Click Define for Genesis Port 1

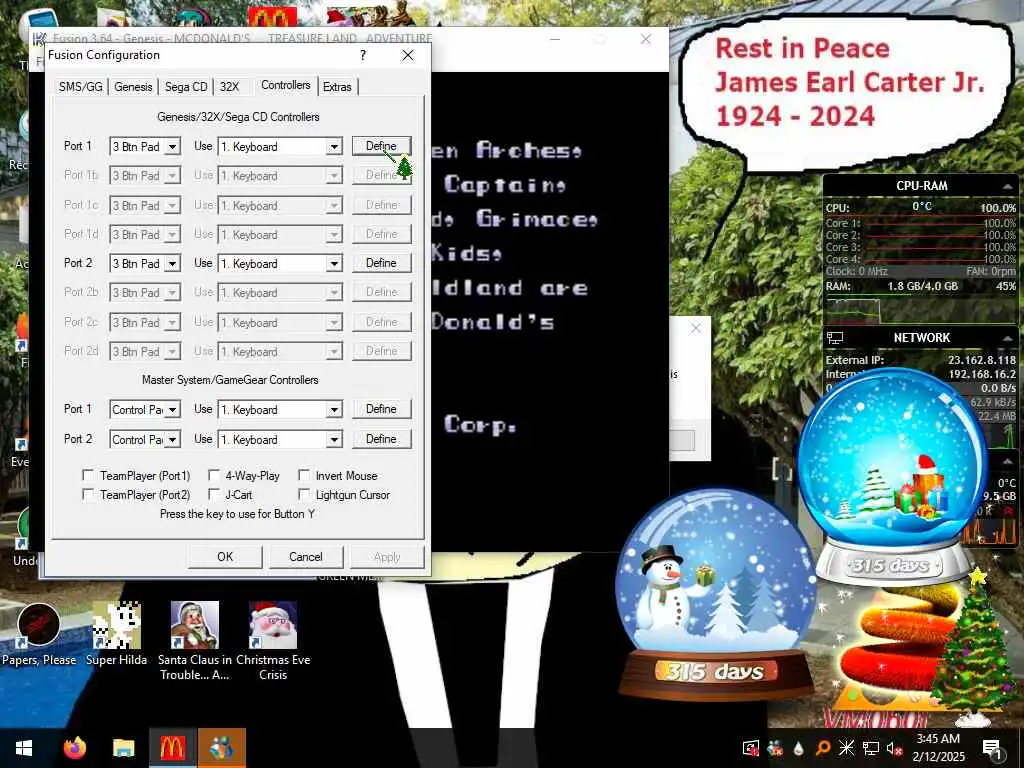click(381, 146)
